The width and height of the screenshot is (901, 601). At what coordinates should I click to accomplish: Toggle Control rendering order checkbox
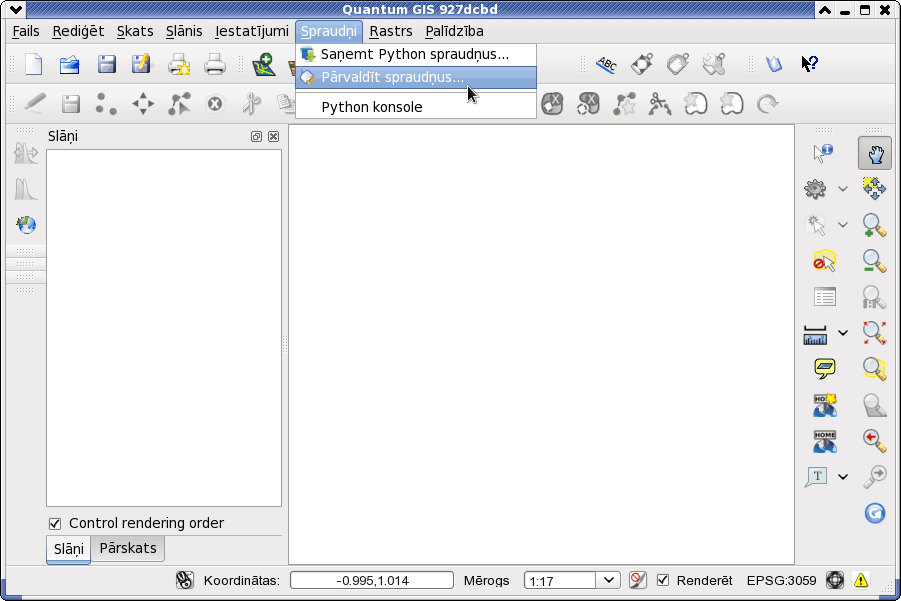[55, 523]
